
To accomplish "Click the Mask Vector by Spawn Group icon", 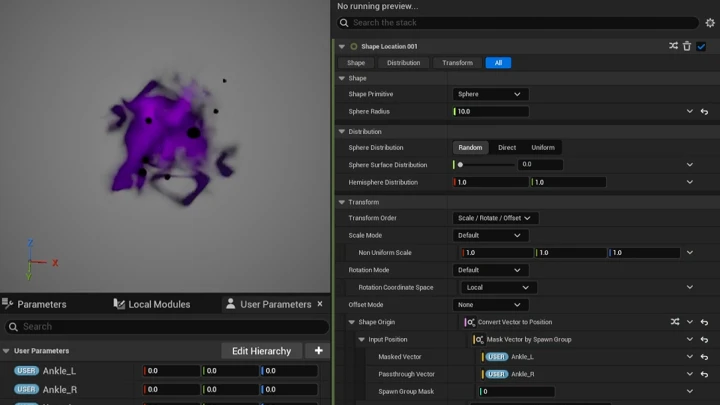I will click(480, 339).
